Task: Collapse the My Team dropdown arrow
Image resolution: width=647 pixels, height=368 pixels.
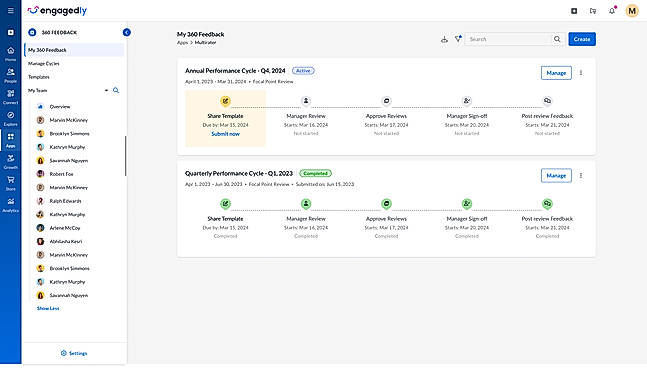Action: 106,90
